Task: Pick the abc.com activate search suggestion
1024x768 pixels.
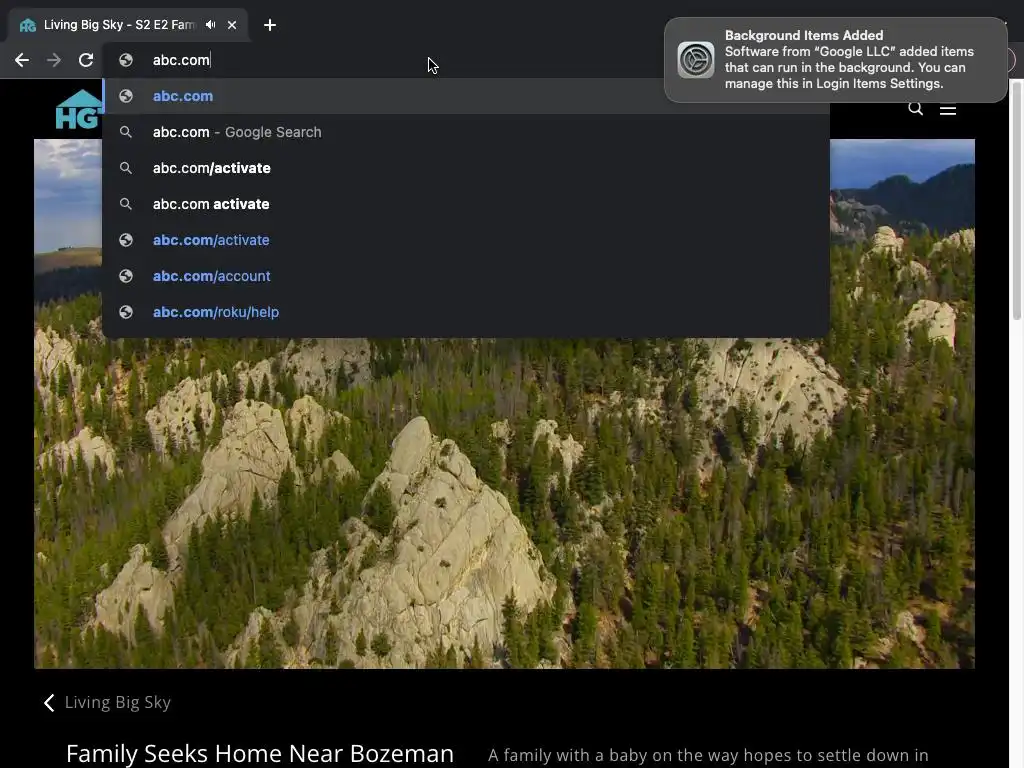Action: (x=466, y=204)
